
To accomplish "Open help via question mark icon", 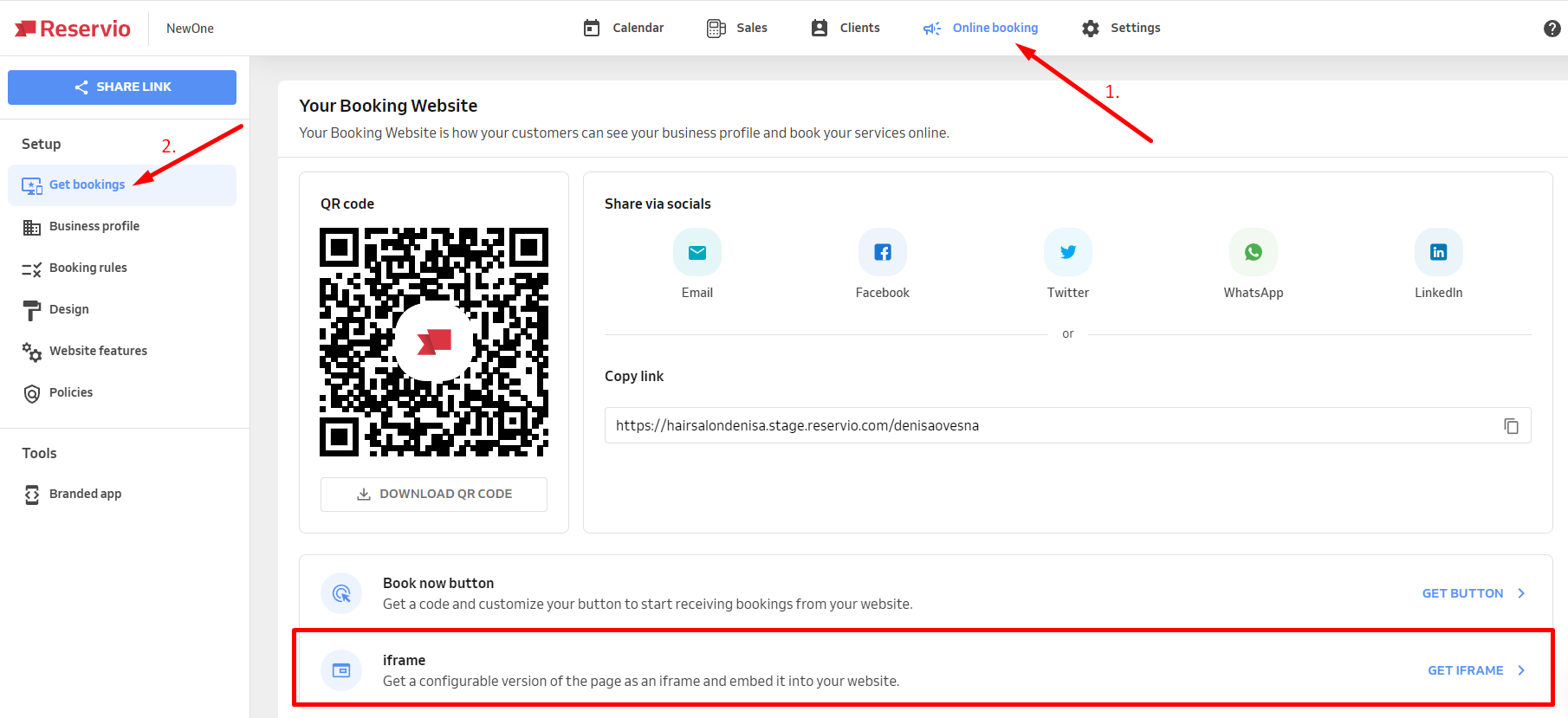I will click(1552, 29).
